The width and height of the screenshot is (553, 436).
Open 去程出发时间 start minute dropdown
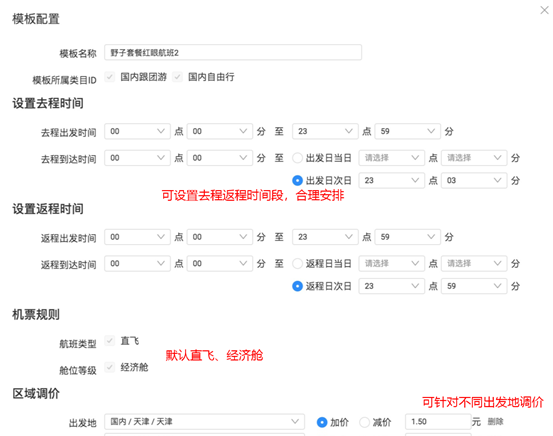click(220, 131)
